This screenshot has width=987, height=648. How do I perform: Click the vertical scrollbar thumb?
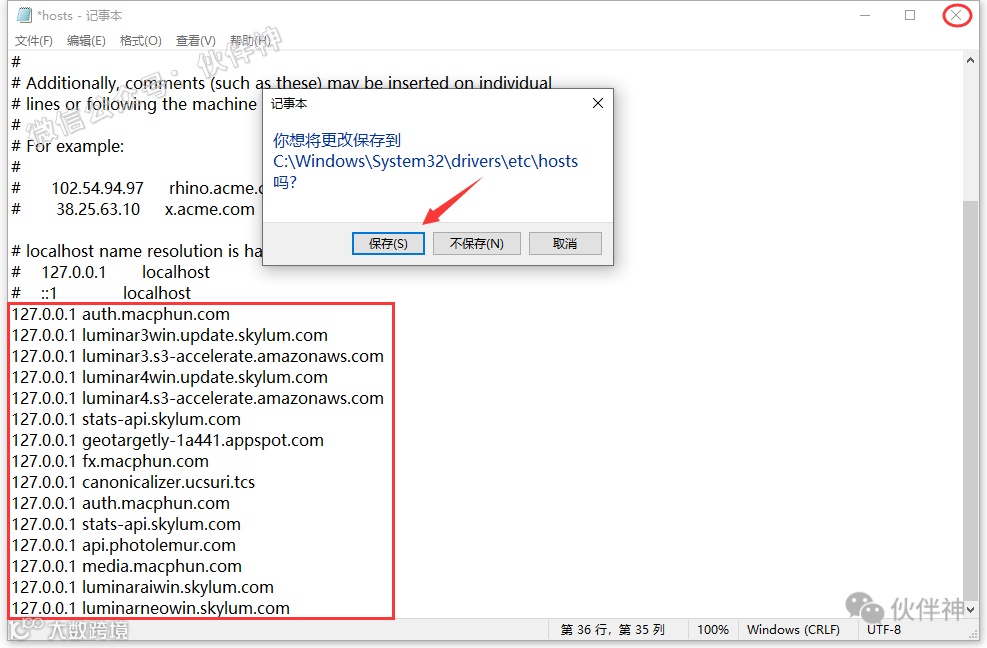(x=970, y=400)
